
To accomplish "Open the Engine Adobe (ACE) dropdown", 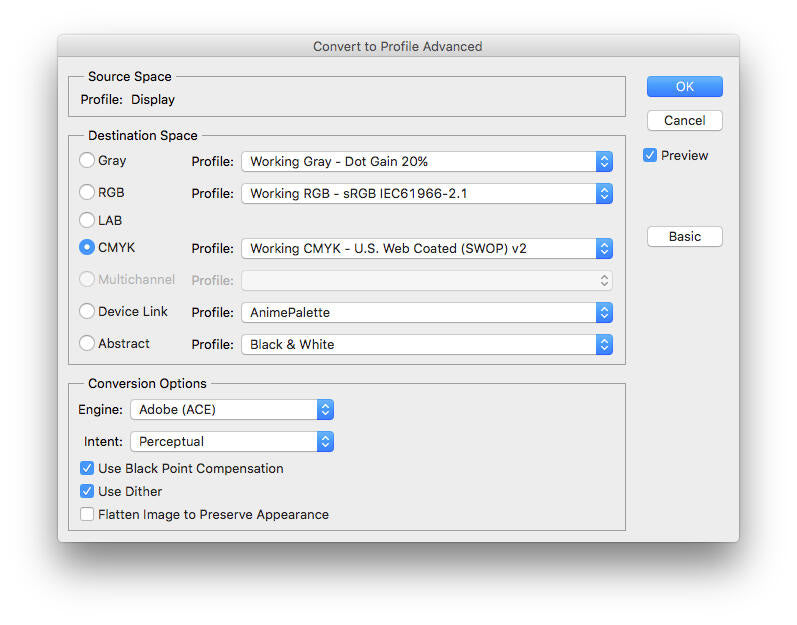I will (x=231, y=410).
